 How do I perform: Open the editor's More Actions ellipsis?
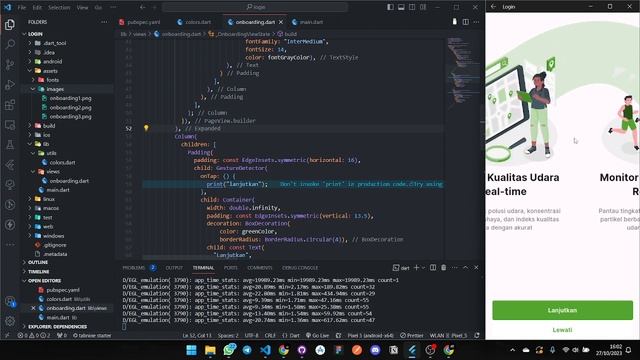coord(476,22)
